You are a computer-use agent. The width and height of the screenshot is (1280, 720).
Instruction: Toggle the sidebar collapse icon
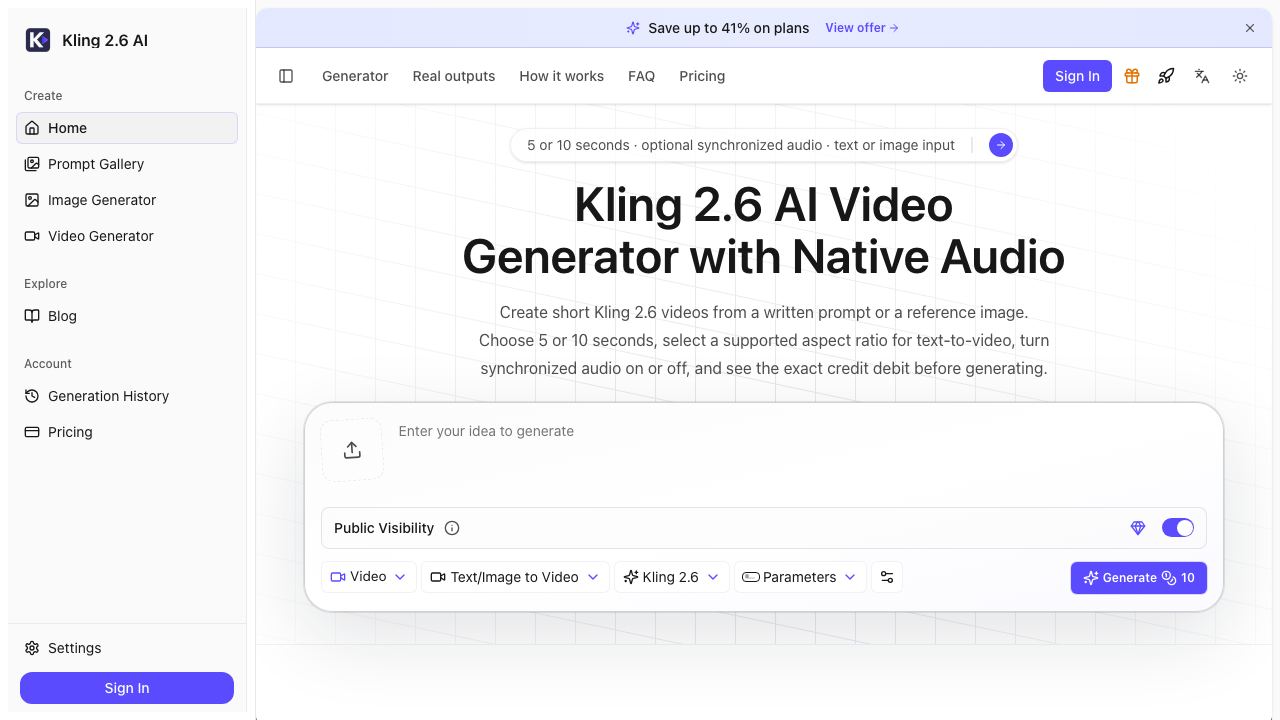[x=286, y=76]
